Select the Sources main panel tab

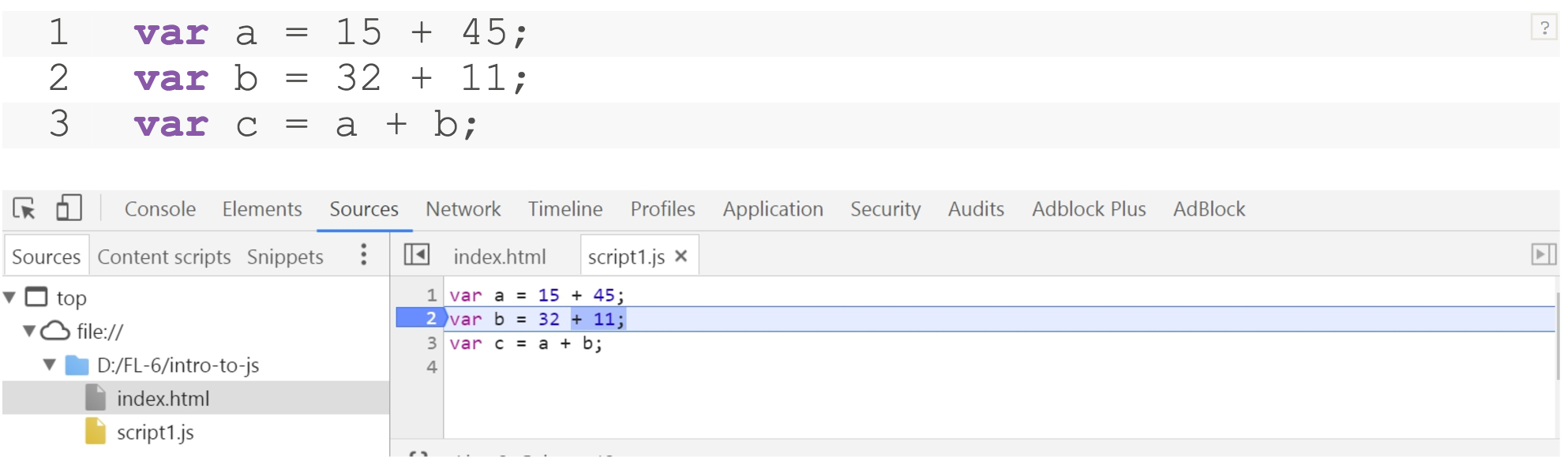(364, 209)
